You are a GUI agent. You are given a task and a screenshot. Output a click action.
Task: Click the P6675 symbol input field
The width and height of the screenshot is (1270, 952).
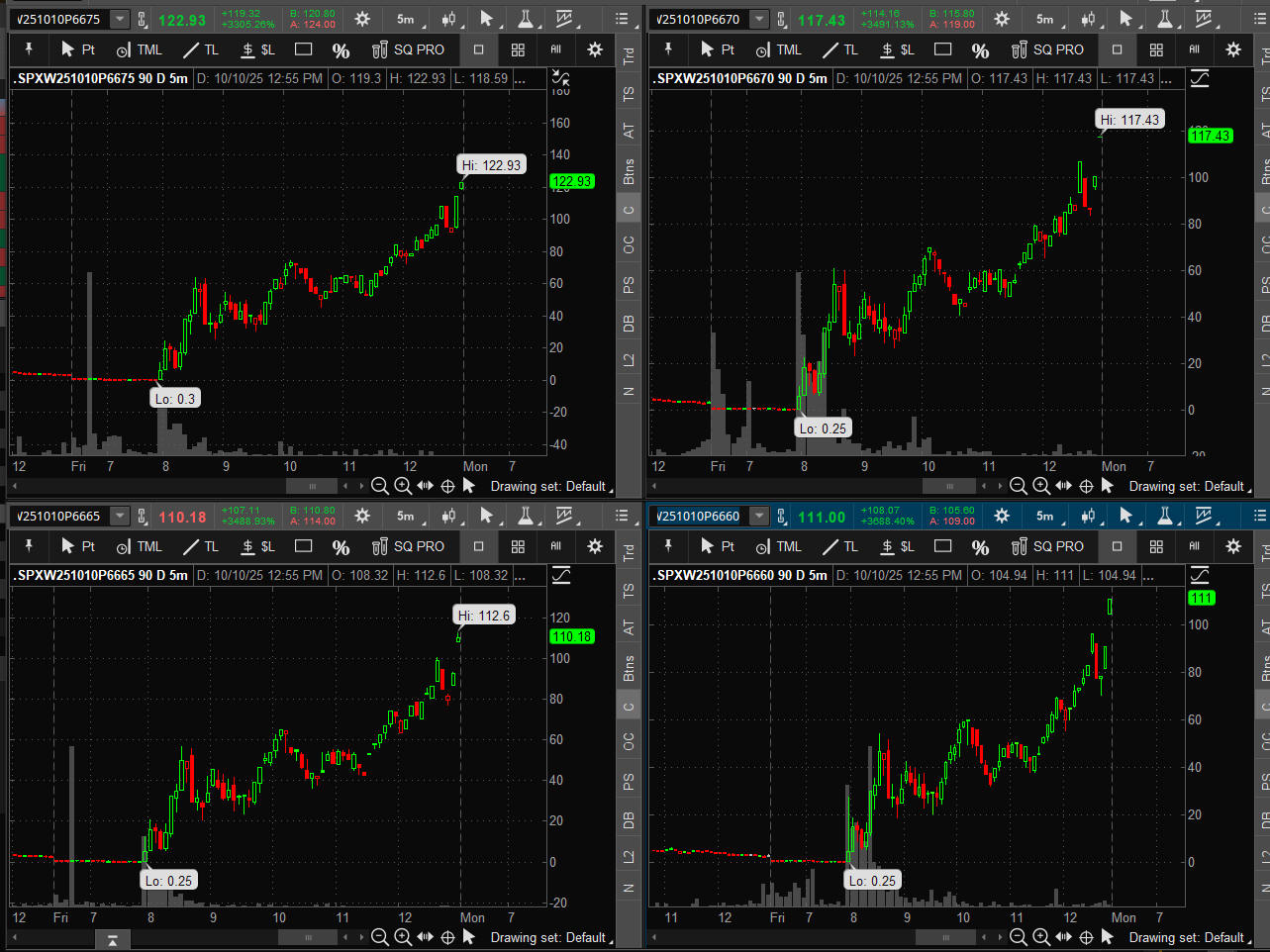(61, 19)
